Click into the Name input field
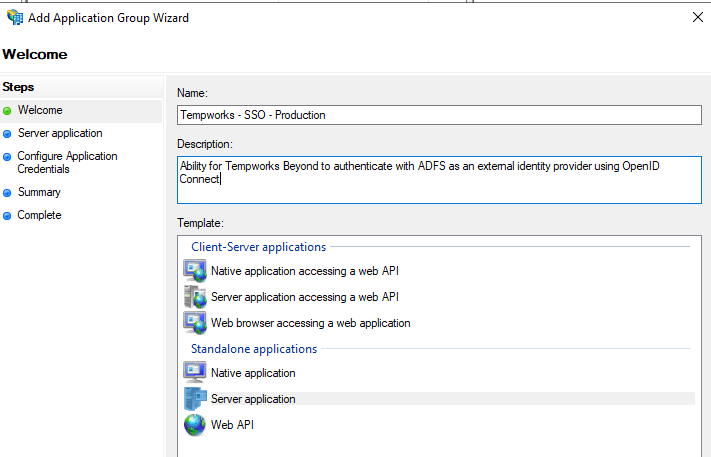The height and width of the screenshot is (457, 711). tap(439, 115)
